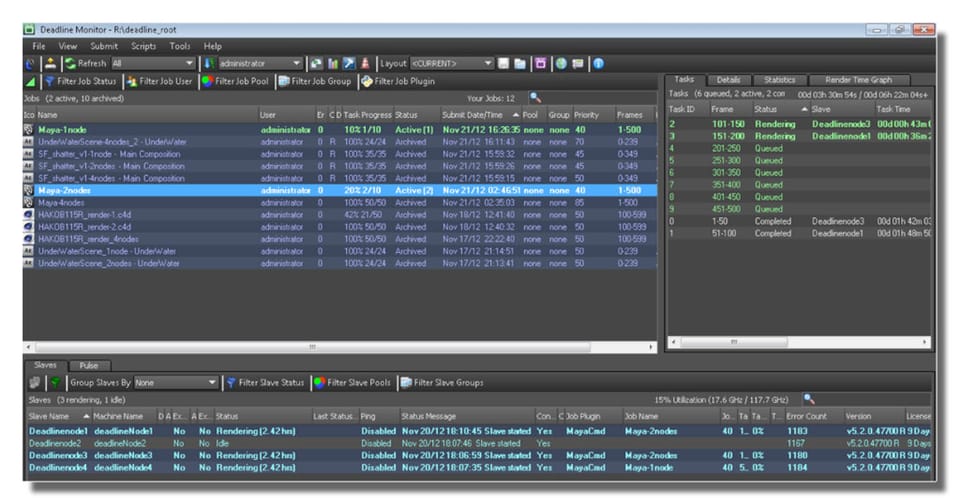Click the green globe icon

click(561, 64)
